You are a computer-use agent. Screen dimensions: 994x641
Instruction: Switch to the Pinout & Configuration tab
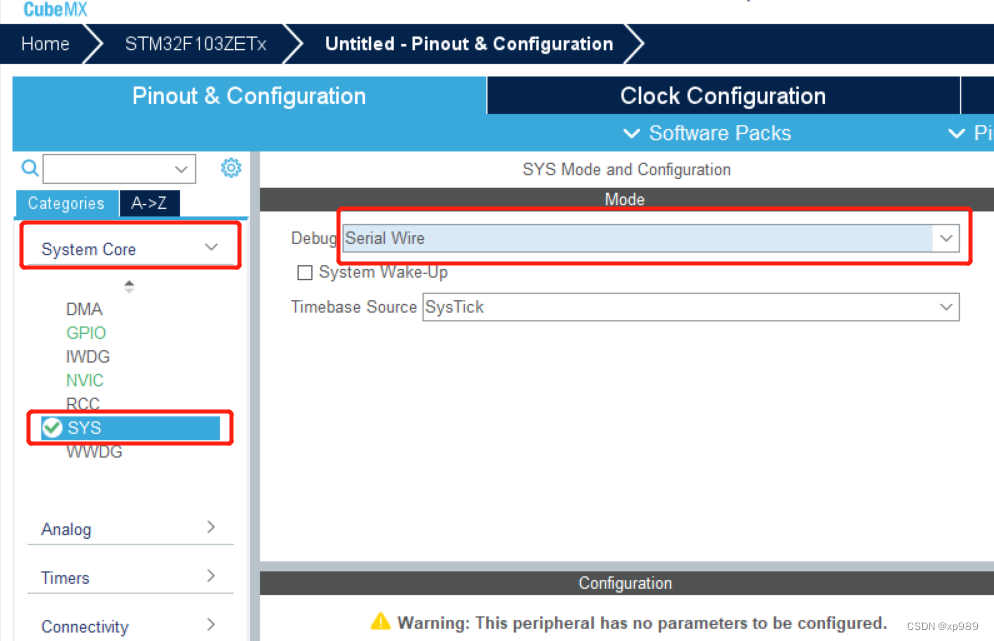(x=249, y=96)
